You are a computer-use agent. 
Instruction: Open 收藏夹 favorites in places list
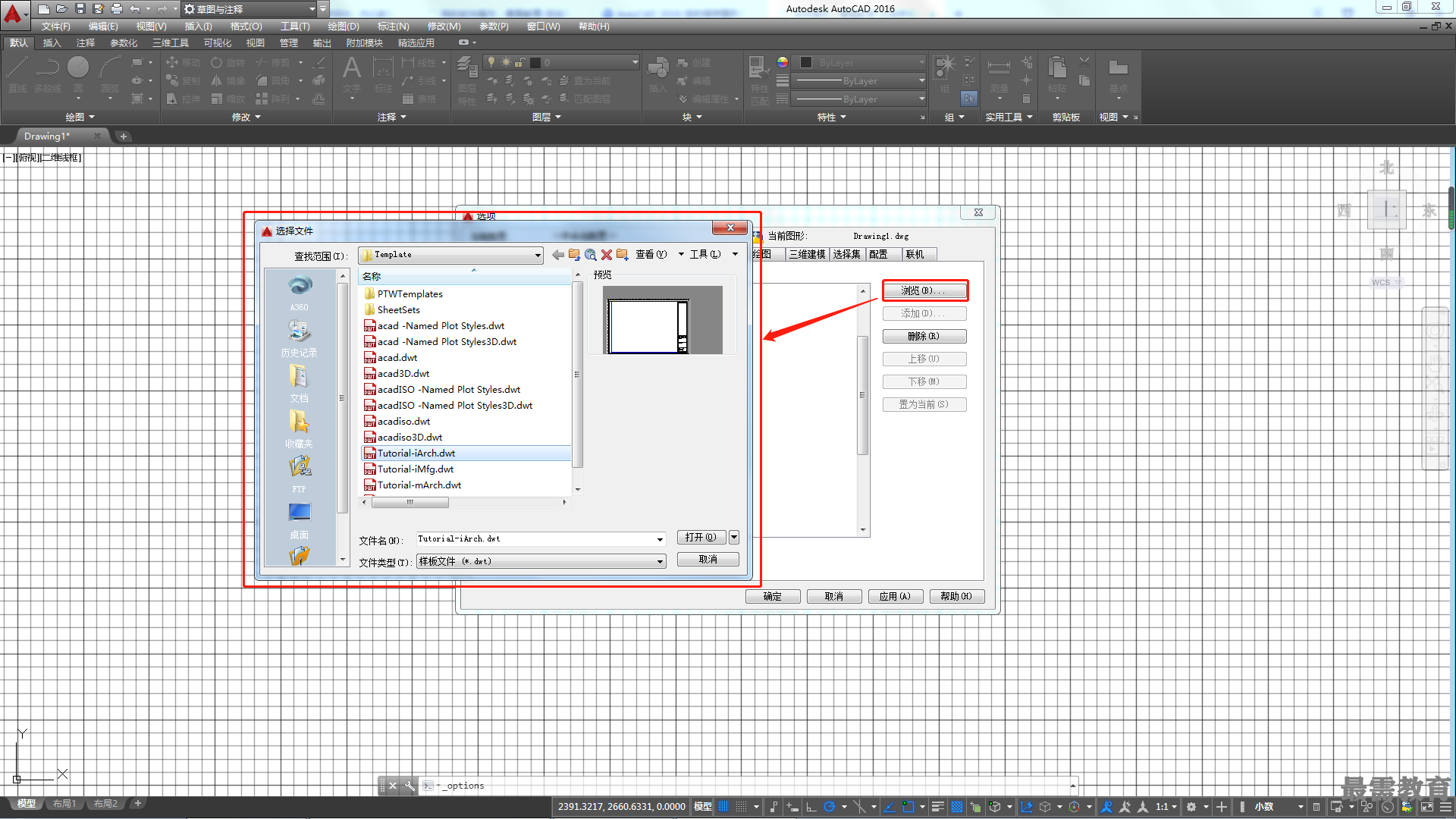[300, 429]
